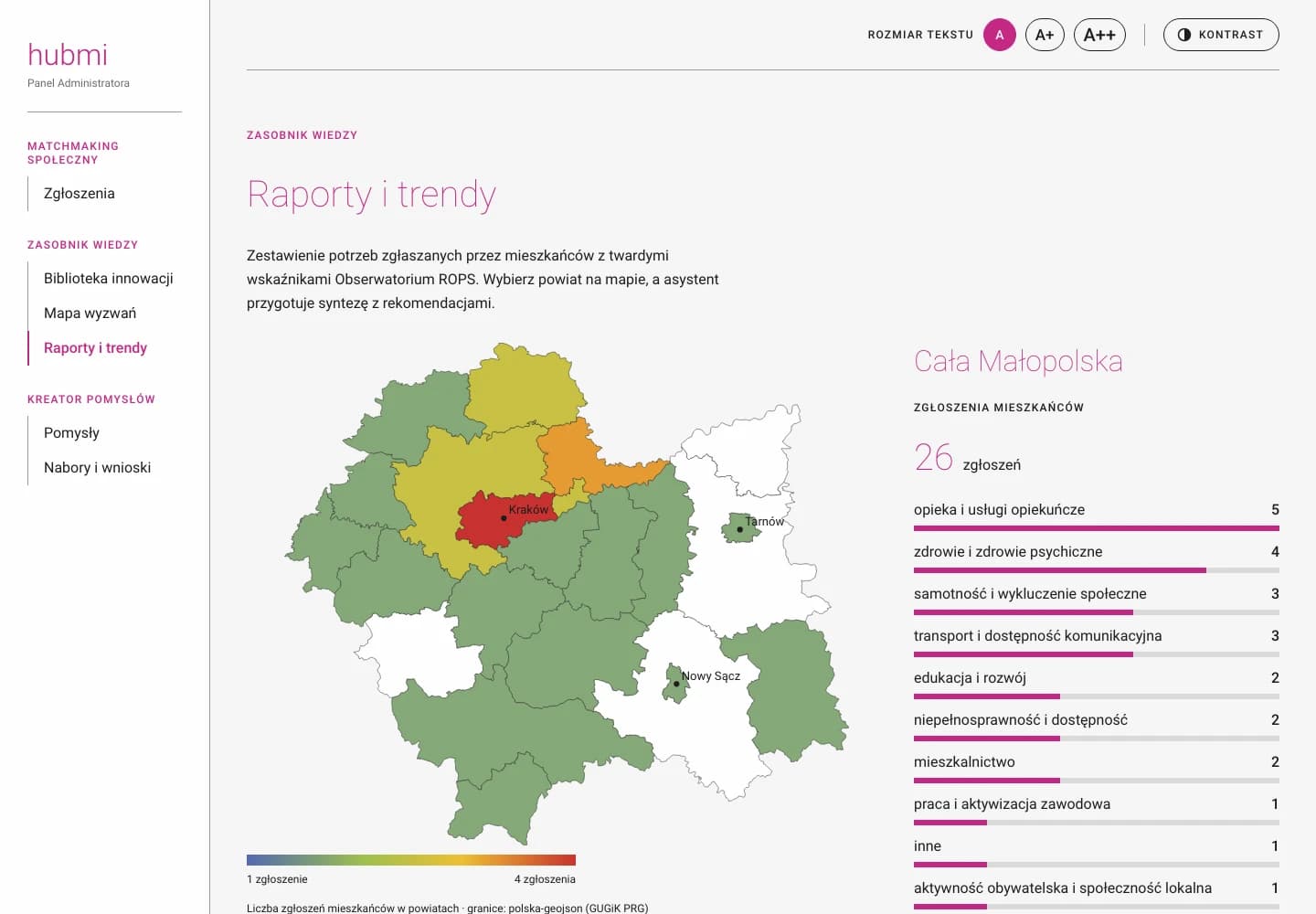Click the 'Cała Małopolska' heading

[1018, 362]
